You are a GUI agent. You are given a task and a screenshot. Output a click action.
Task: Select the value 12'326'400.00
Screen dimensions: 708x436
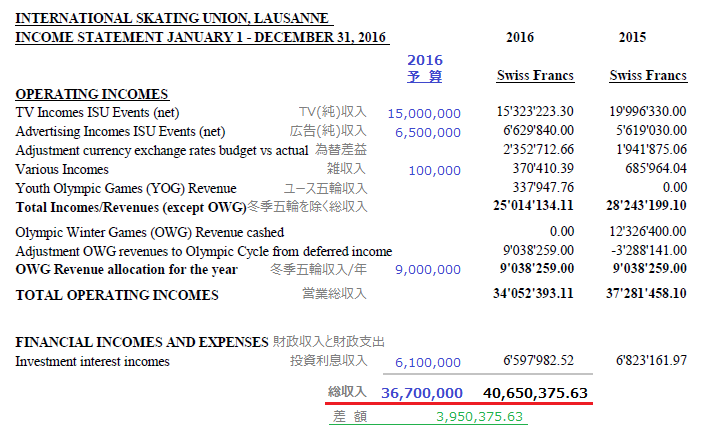click(x=648, y=232)
